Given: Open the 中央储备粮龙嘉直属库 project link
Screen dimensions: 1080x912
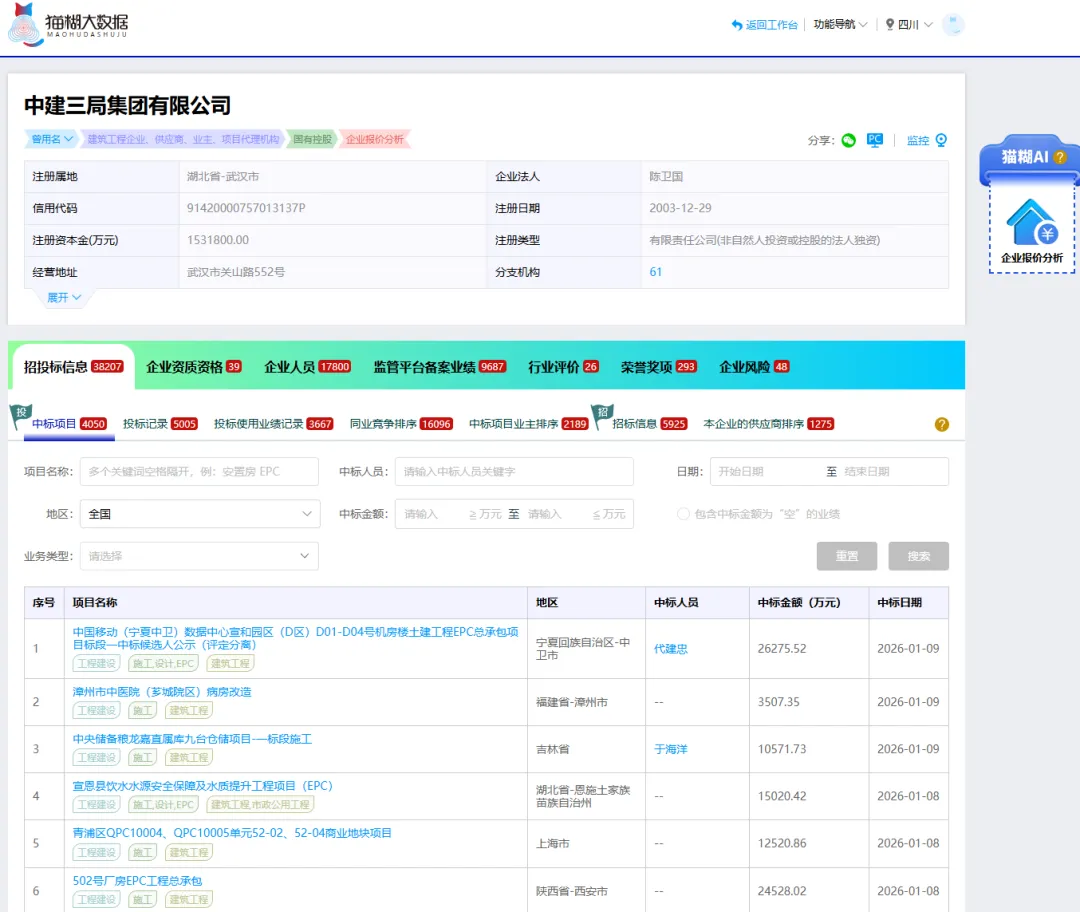Looking at the screenshot, I should coord(192,738).
